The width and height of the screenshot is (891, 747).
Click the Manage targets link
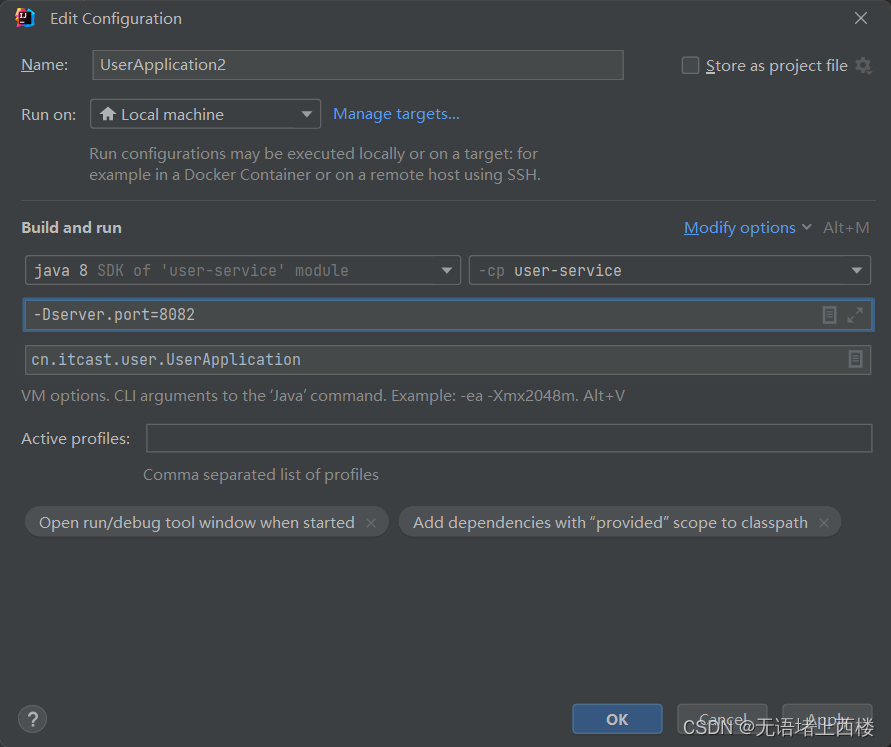pos(396,114)
